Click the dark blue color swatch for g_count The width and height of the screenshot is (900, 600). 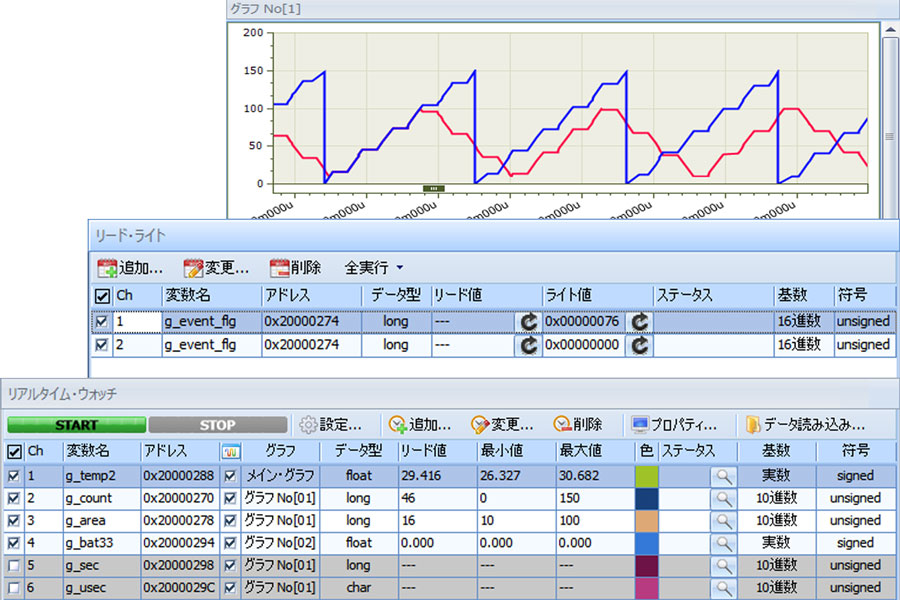point(647,498)
